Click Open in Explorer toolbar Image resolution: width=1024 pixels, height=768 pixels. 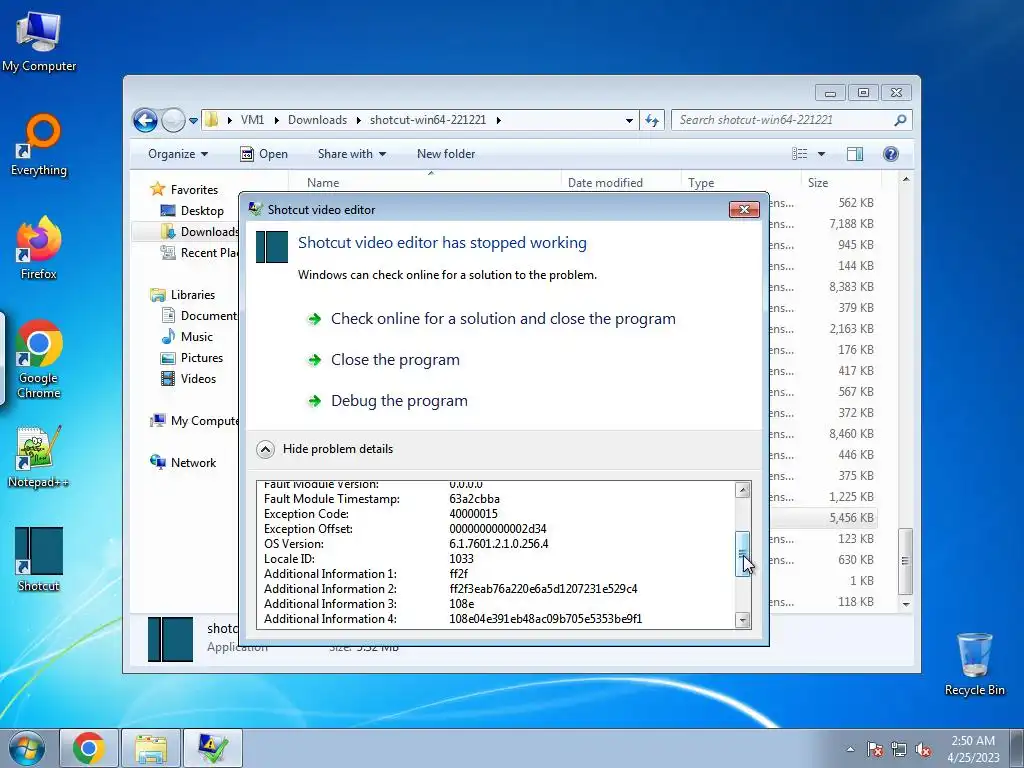(264, 154)
